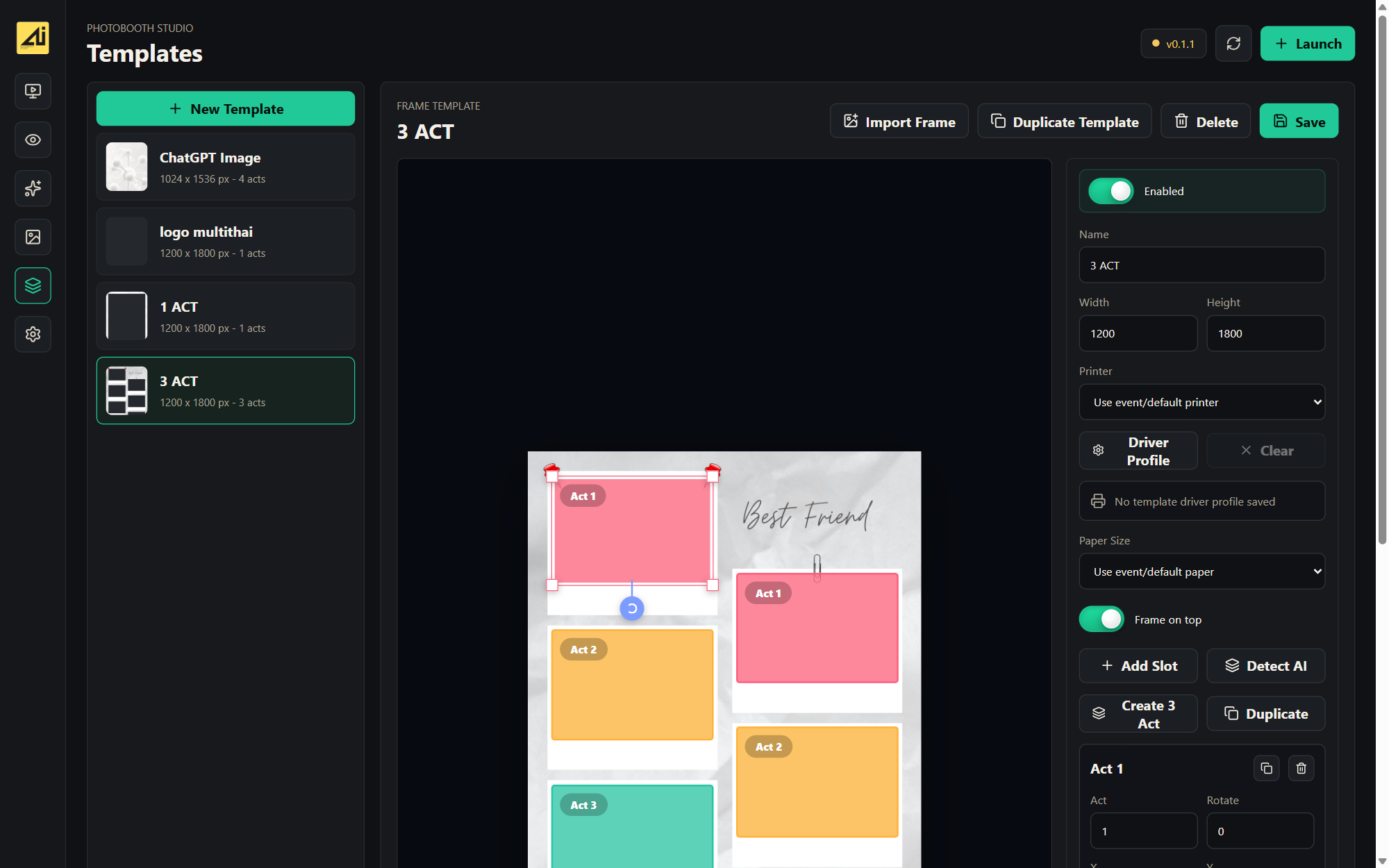1389x868 pixels.
Task: Click the ChatGPT Image thumbnail
Action: [x=126, y=167]
